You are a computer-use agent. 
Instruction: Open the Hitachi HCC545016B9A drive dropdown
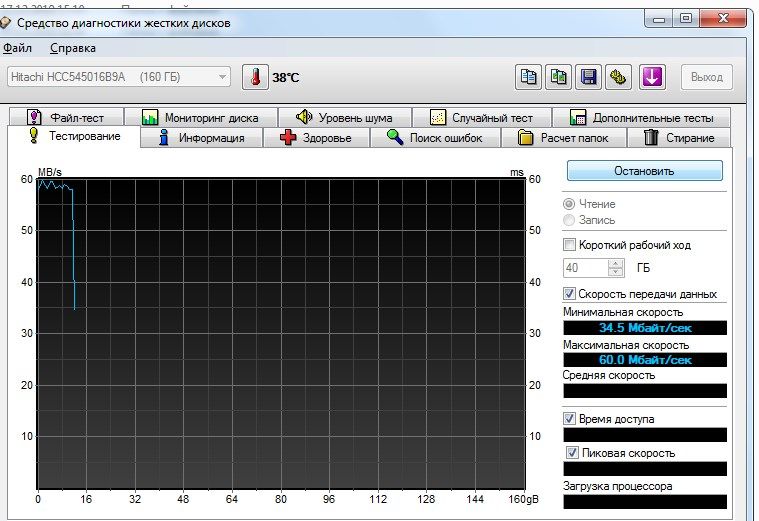coord(119,77)
